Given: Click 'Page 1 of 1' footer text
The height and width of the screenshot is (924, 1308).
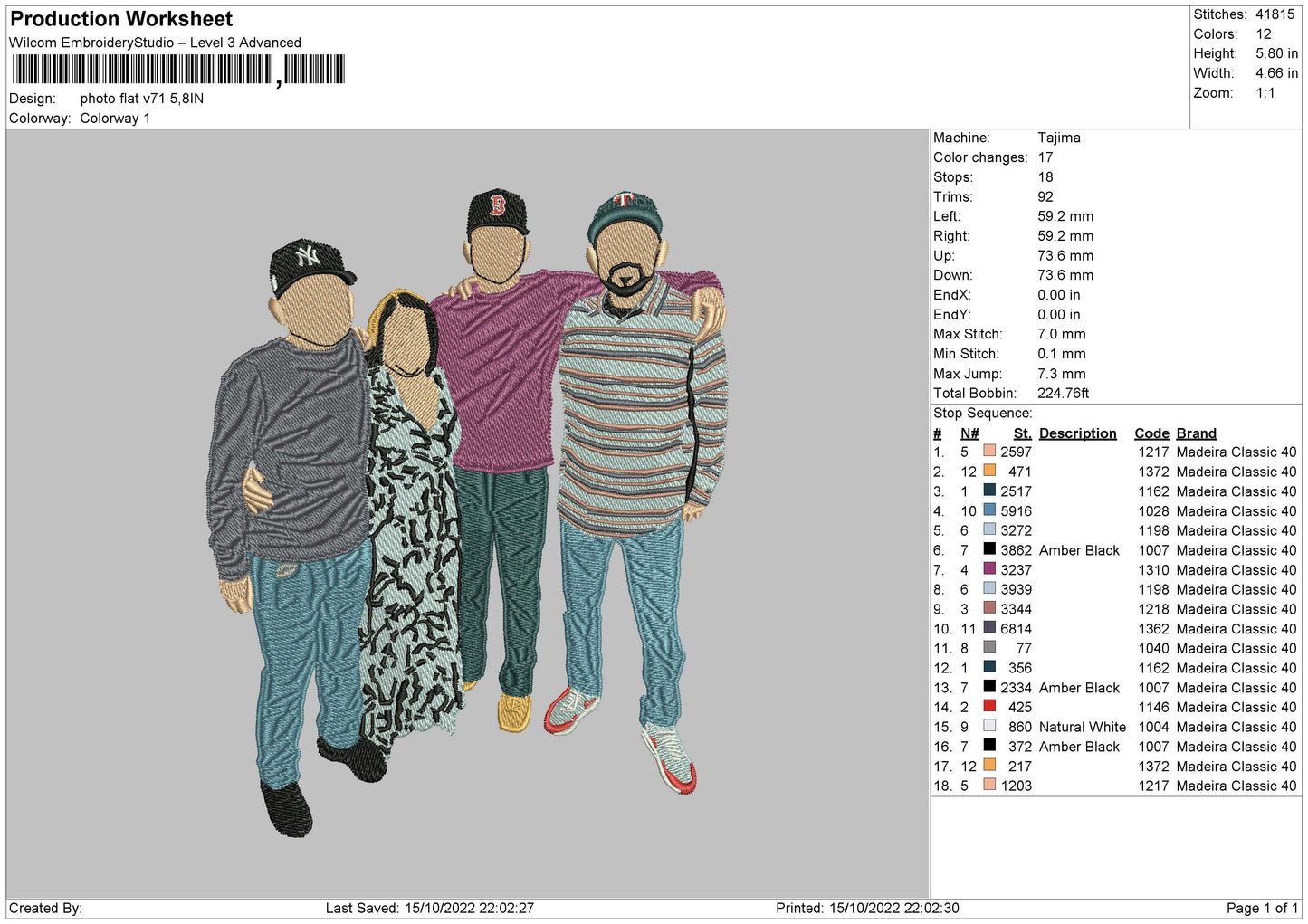Looking at the screenshot, I should [1262, 908].
